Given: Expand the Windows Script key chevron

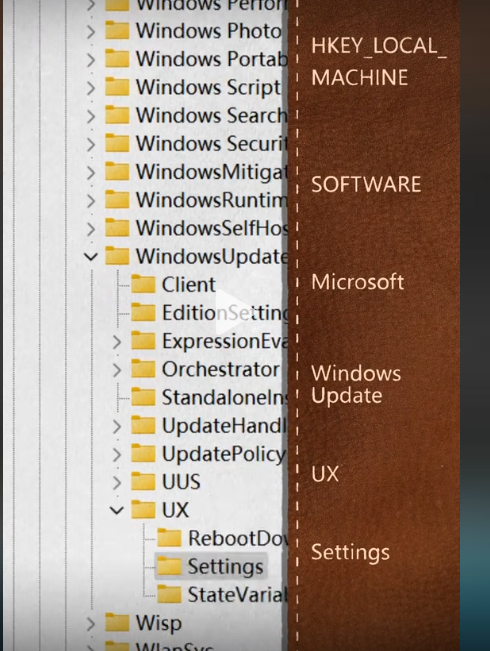Looking at the screenshot, I should (x=91, y=88).
